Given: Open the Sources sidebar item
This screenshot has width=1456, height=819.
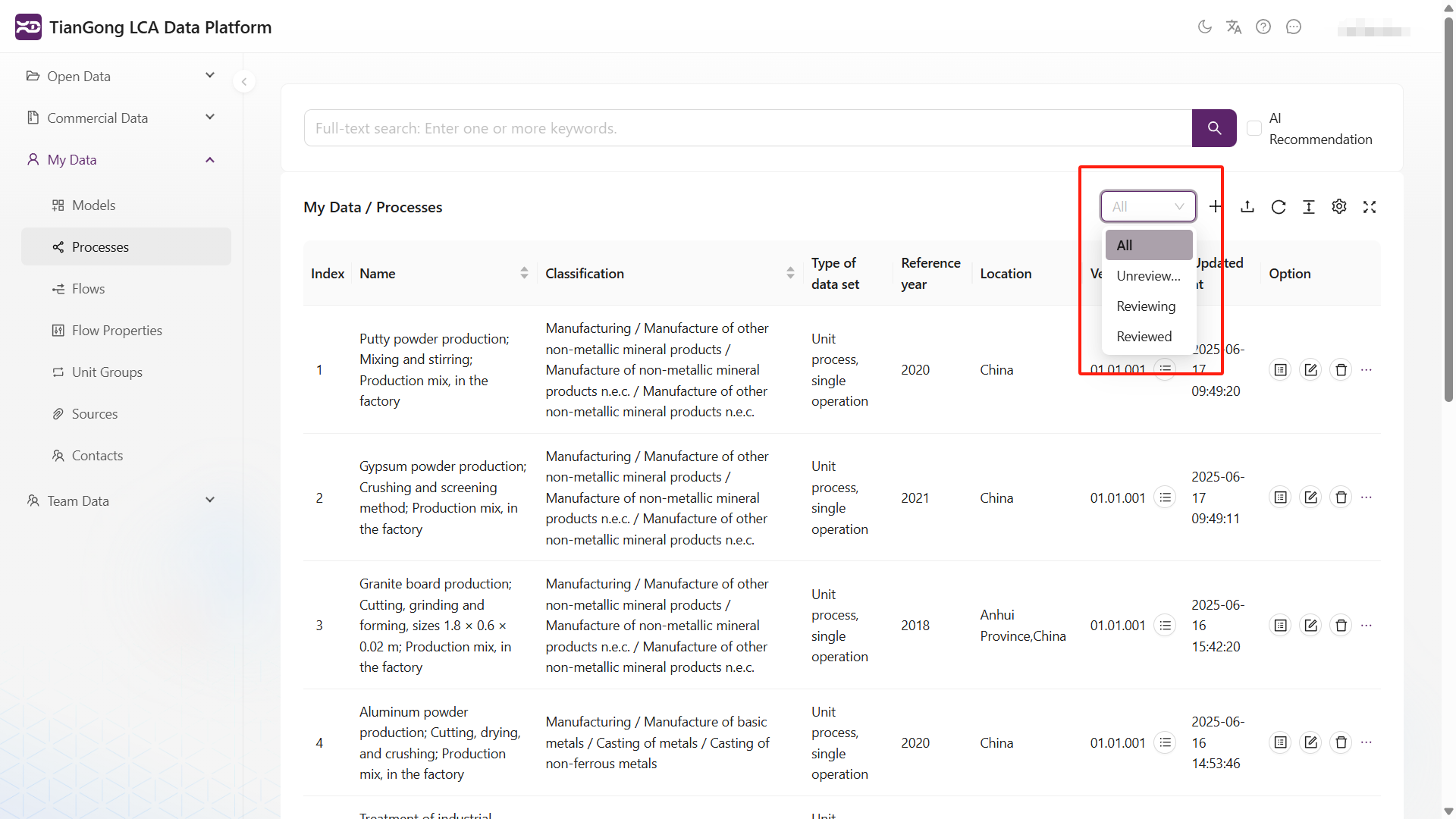Looking at the screenshot, I should click(94, 414).
